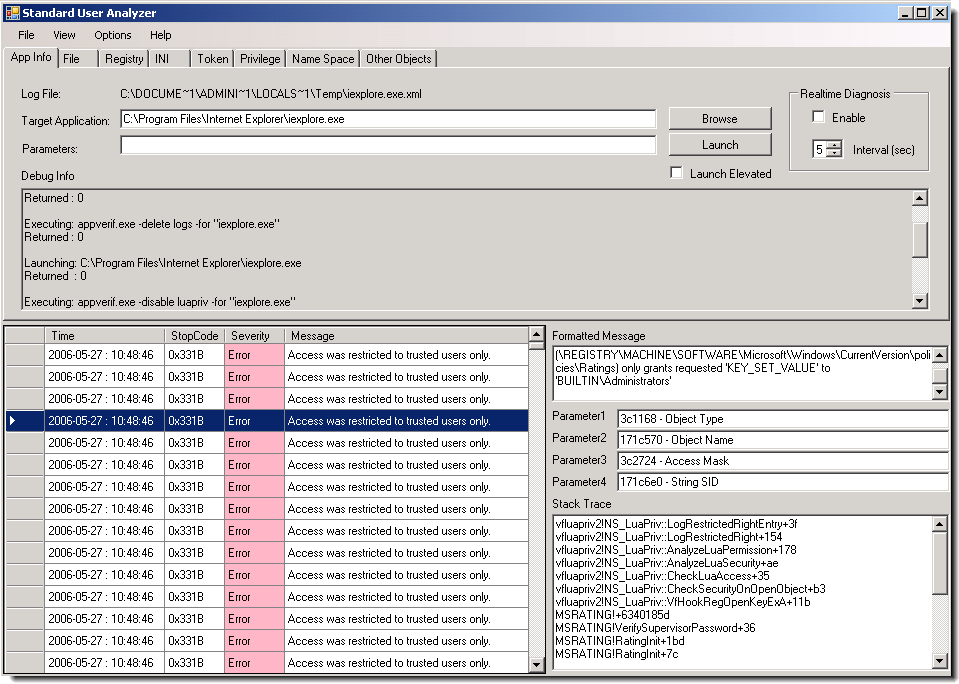The width and height of the screenshot is (959, 684).
Task: Open the Help menu
Action: [160, 35]
